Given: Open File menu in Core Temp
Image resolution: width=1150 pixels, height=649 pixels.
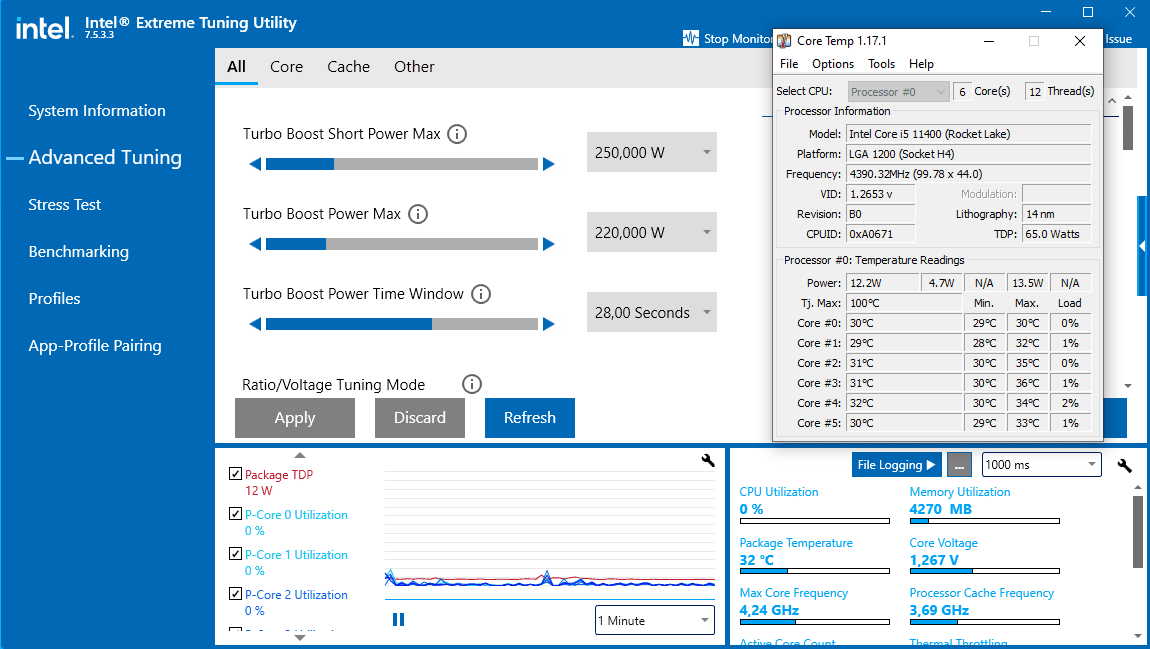Looking at the screenshot, I should click(789, 64).
